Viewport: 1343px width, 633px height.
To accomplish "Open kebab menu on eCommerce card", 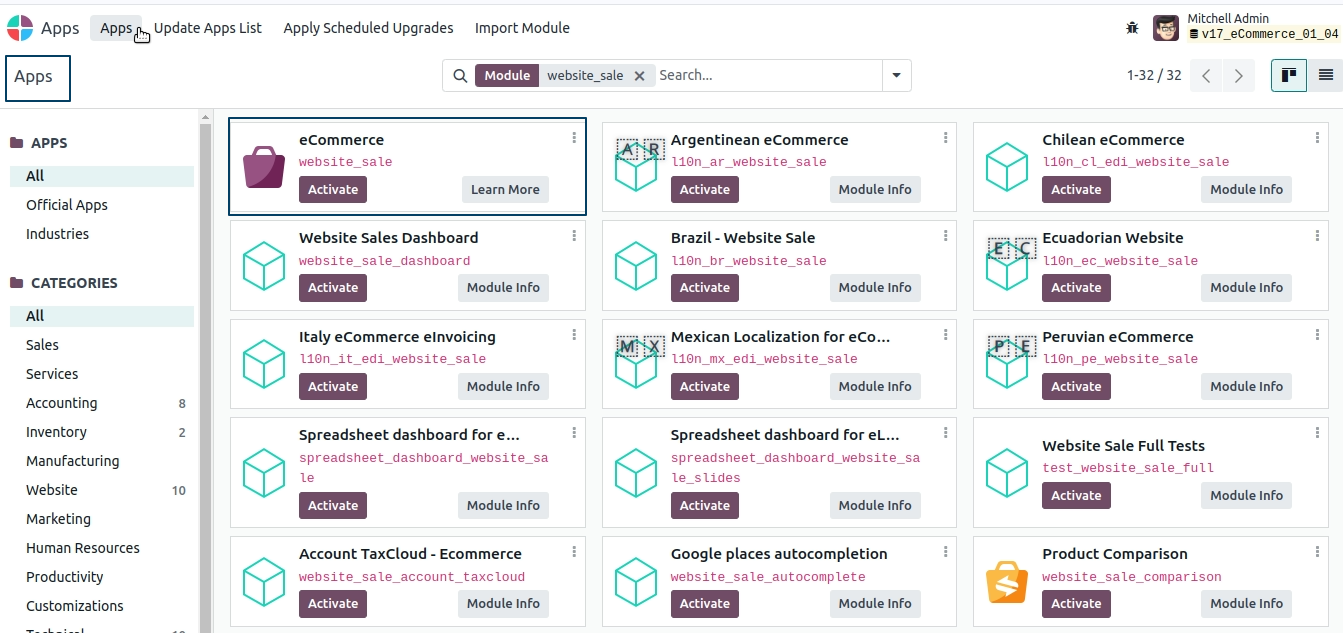I will [x=574, y=138].
